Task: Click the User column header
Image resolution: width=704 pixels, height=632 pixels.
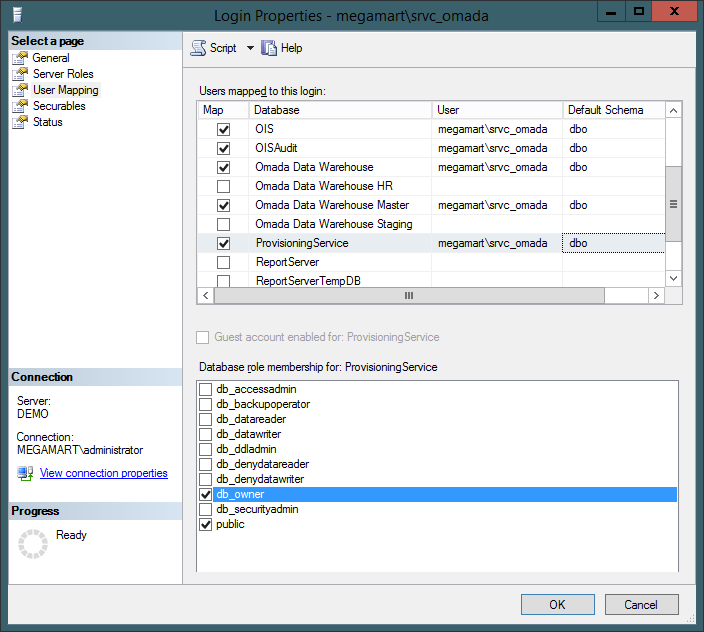Action: (x=497, y=110)
